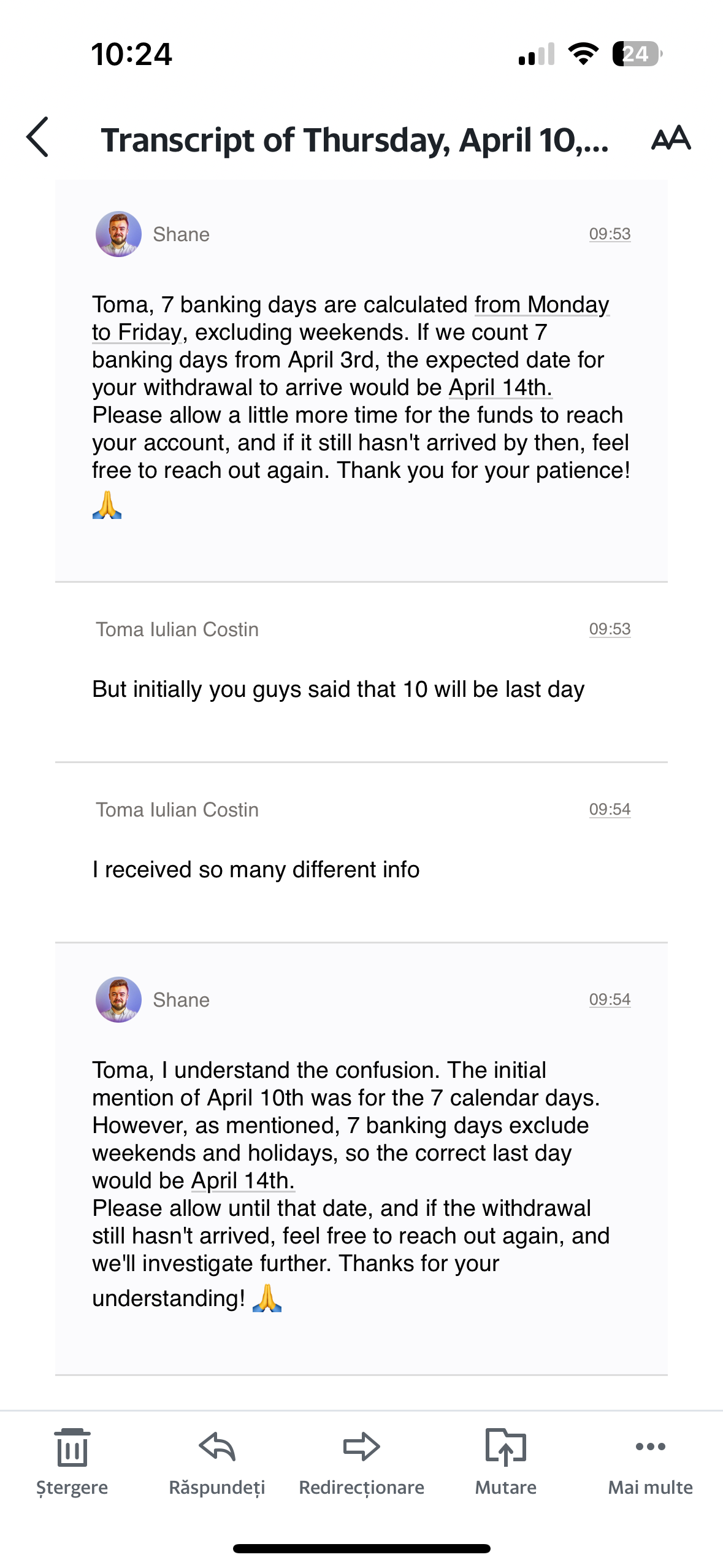
Task: Tap the April 14th link in last message
Action: (243, 1181)
